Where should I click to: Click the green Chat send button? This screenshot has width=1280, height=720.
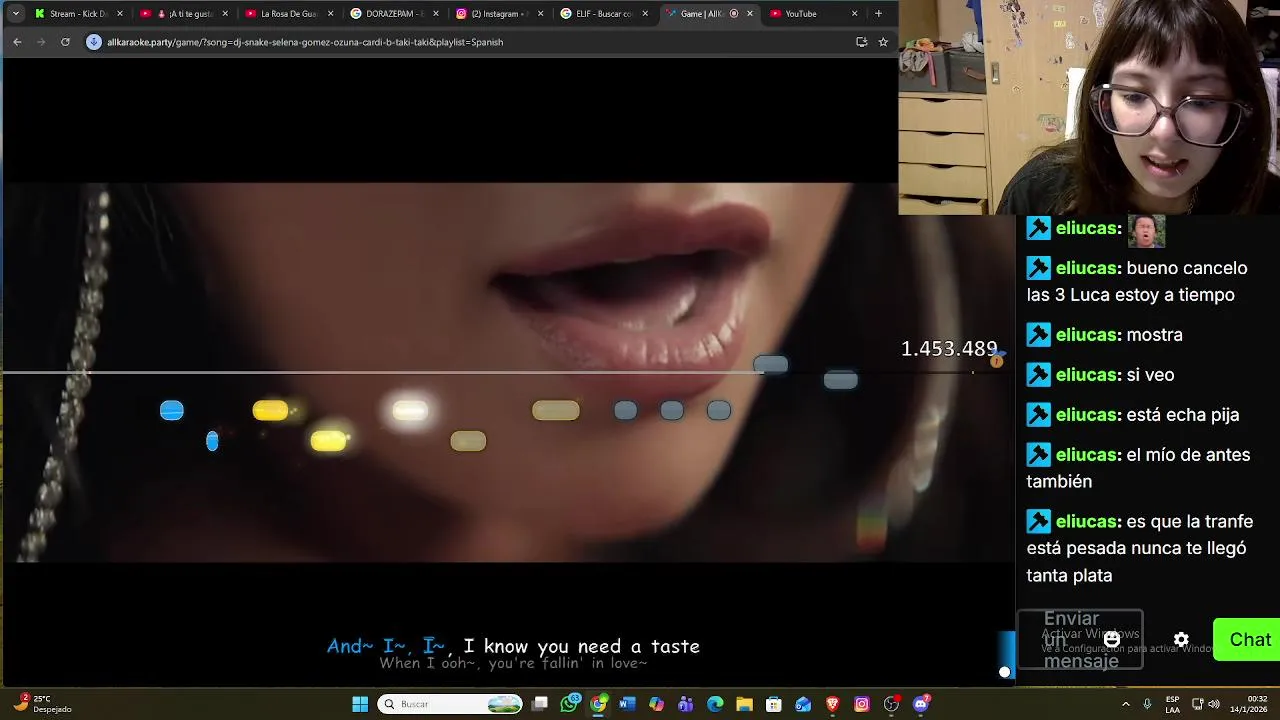point(1248,640)
